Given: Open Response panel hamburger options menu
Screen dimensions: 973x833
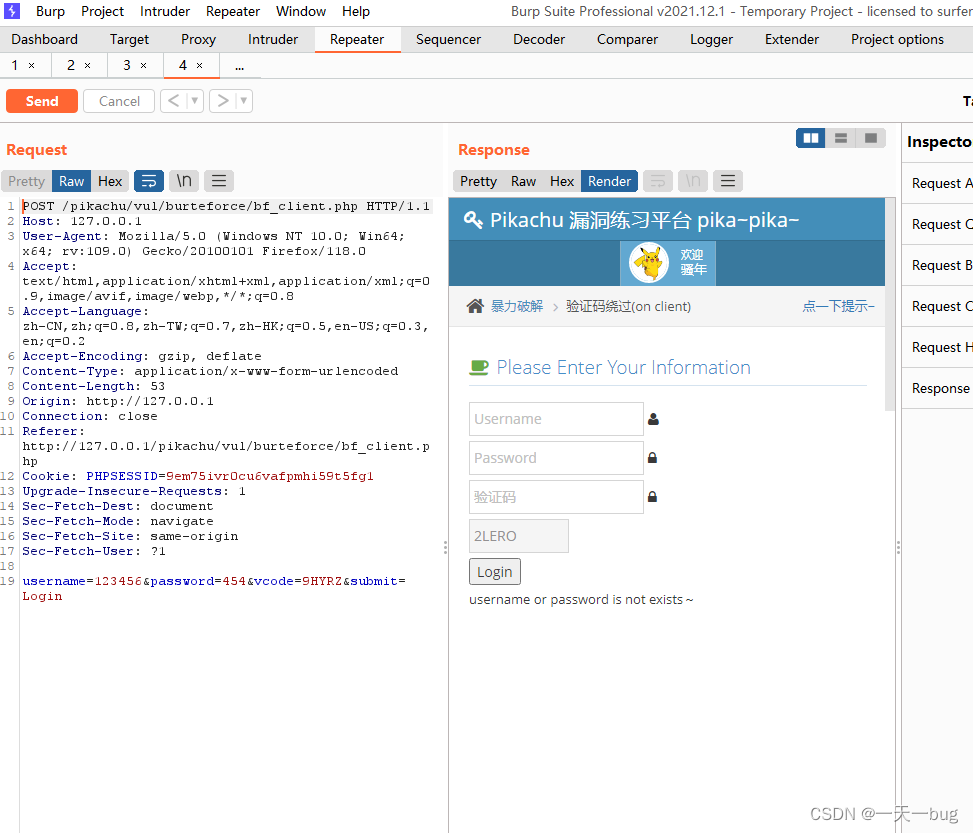Looking at the screenshot, I should tap(728, 181).
